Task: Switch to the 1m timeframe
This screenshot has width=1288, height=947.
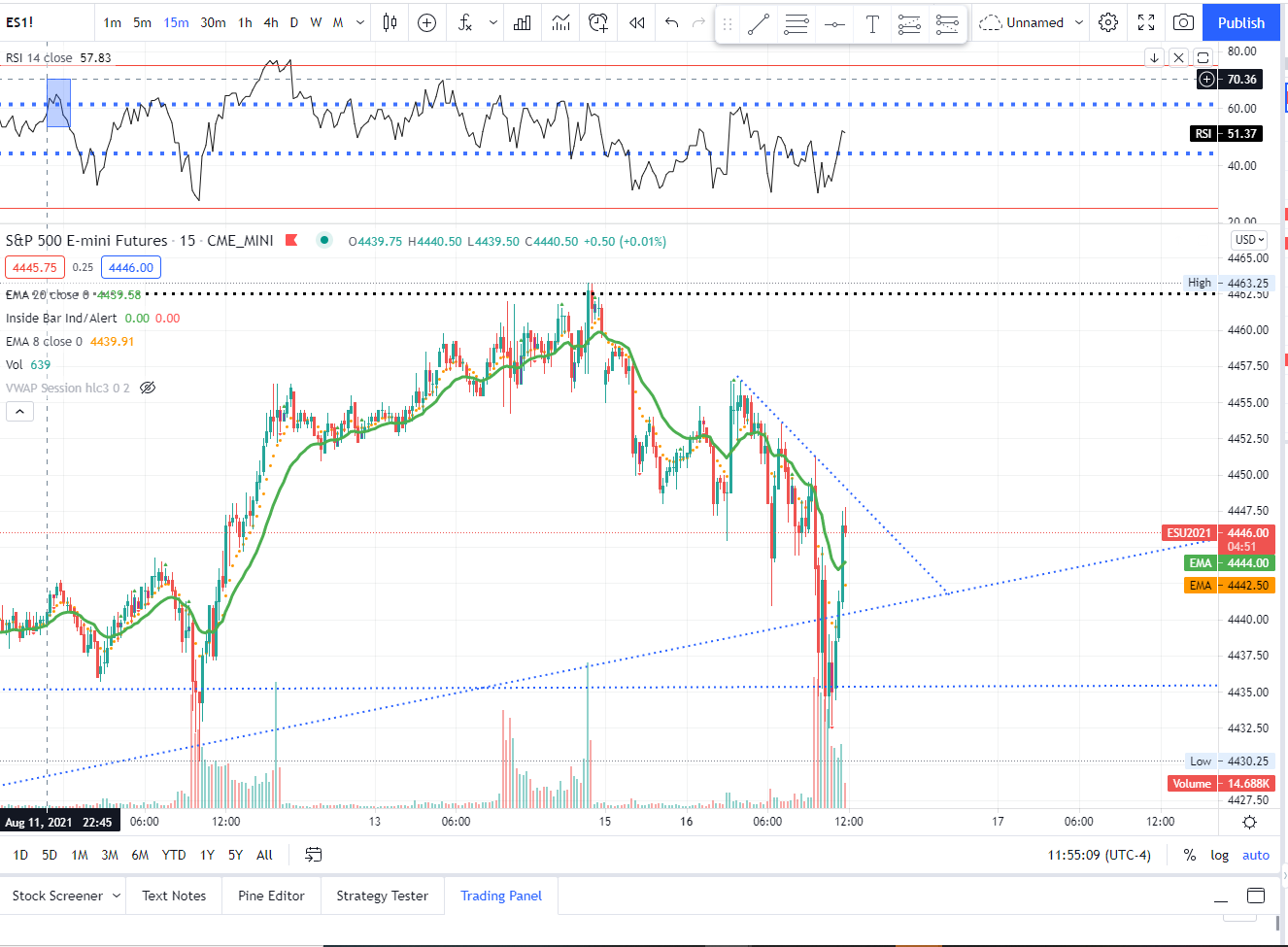Action: (113, 22)
